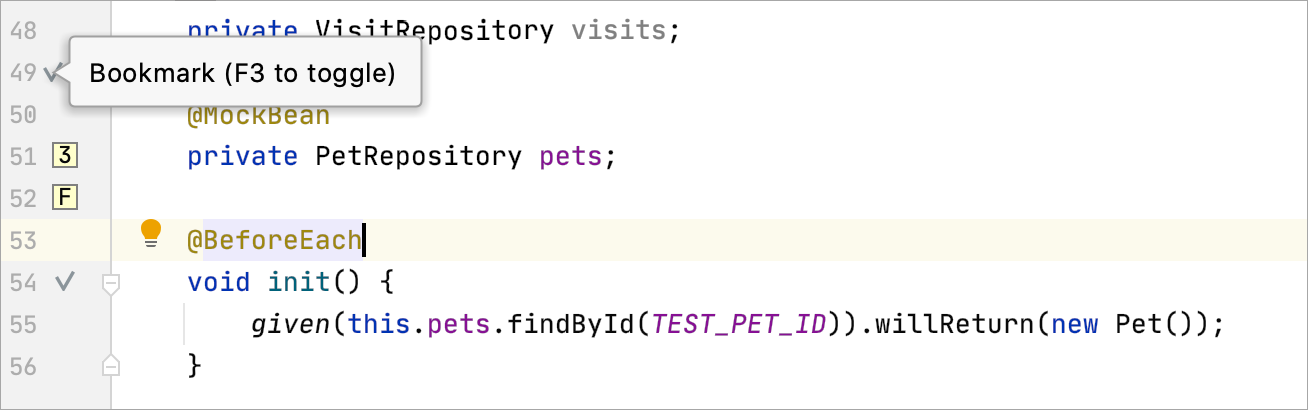Click the fold end marker on line 56
The width and height of the screenshot is (1308, 410).
(x=112, y=367)
